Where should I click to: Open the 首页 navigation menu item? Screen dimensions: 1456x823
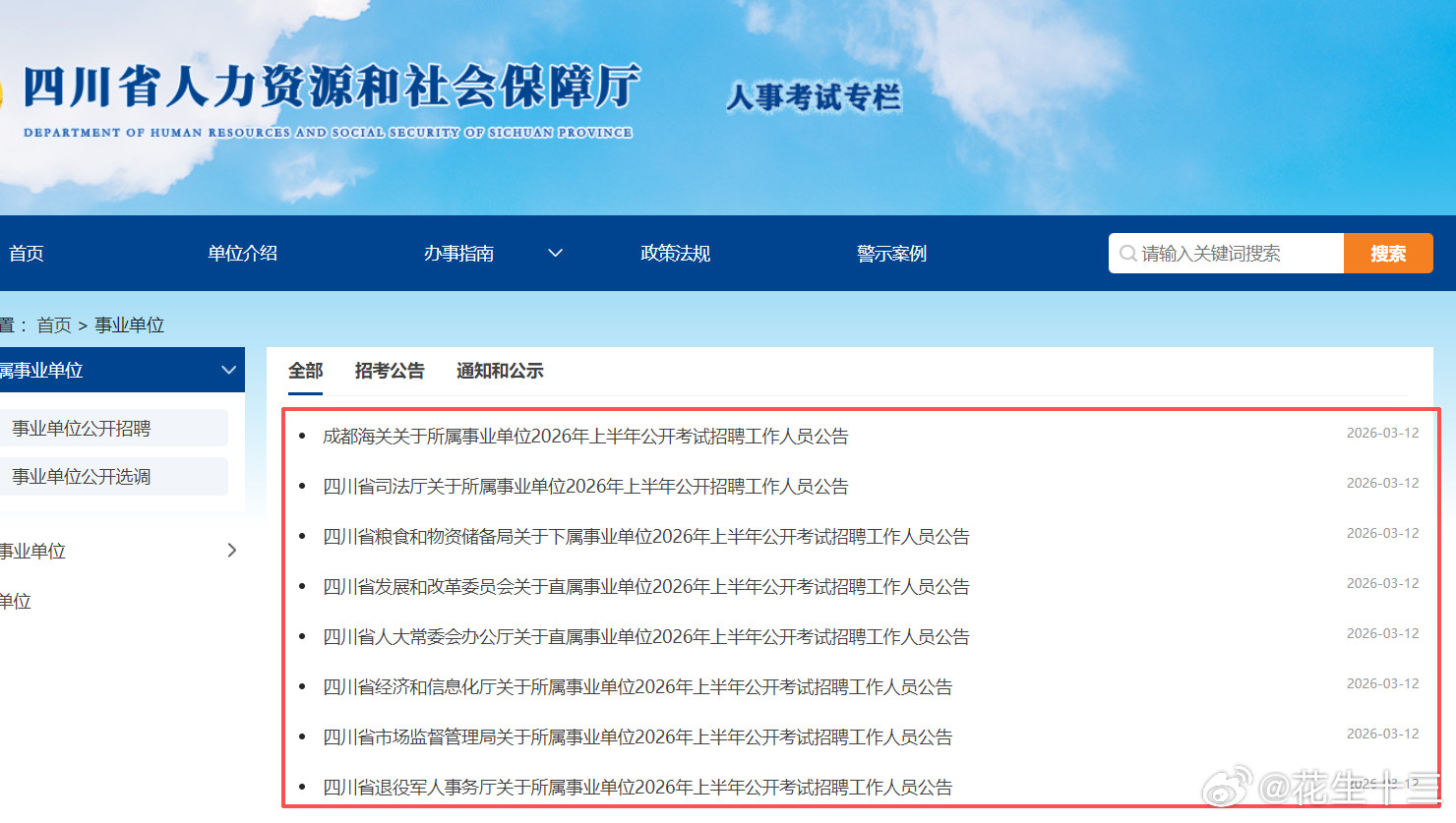tap(26, 253)
